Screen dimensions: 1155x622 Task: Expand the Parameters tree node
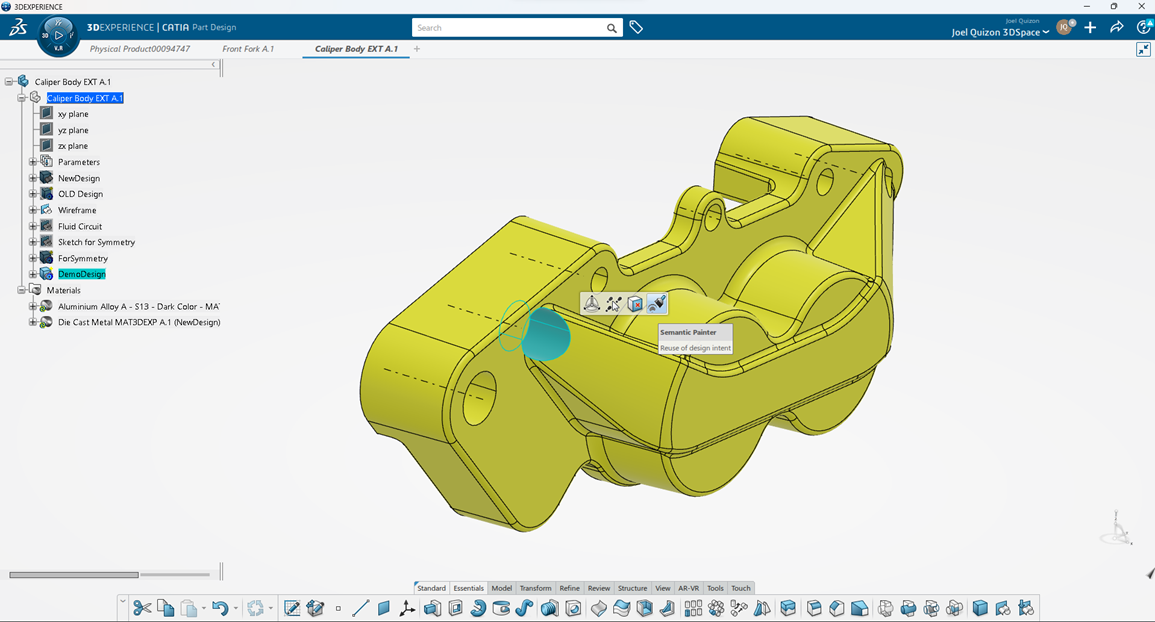[33, 162]
